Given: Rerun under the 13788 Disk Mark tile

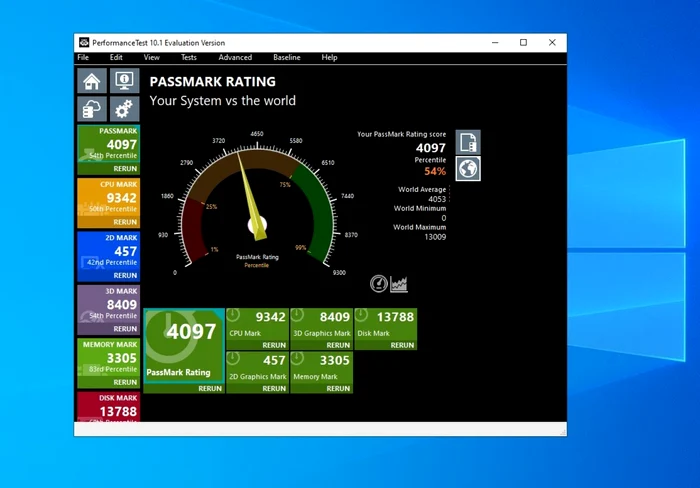Looking at the screenshot, I should pos(402,345).
